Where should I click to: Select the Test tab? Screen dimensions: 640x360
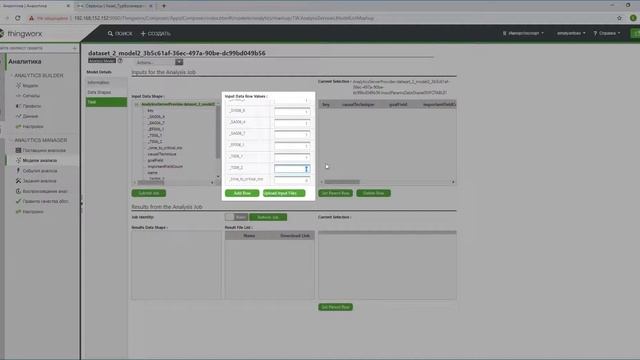pos(106,102)
